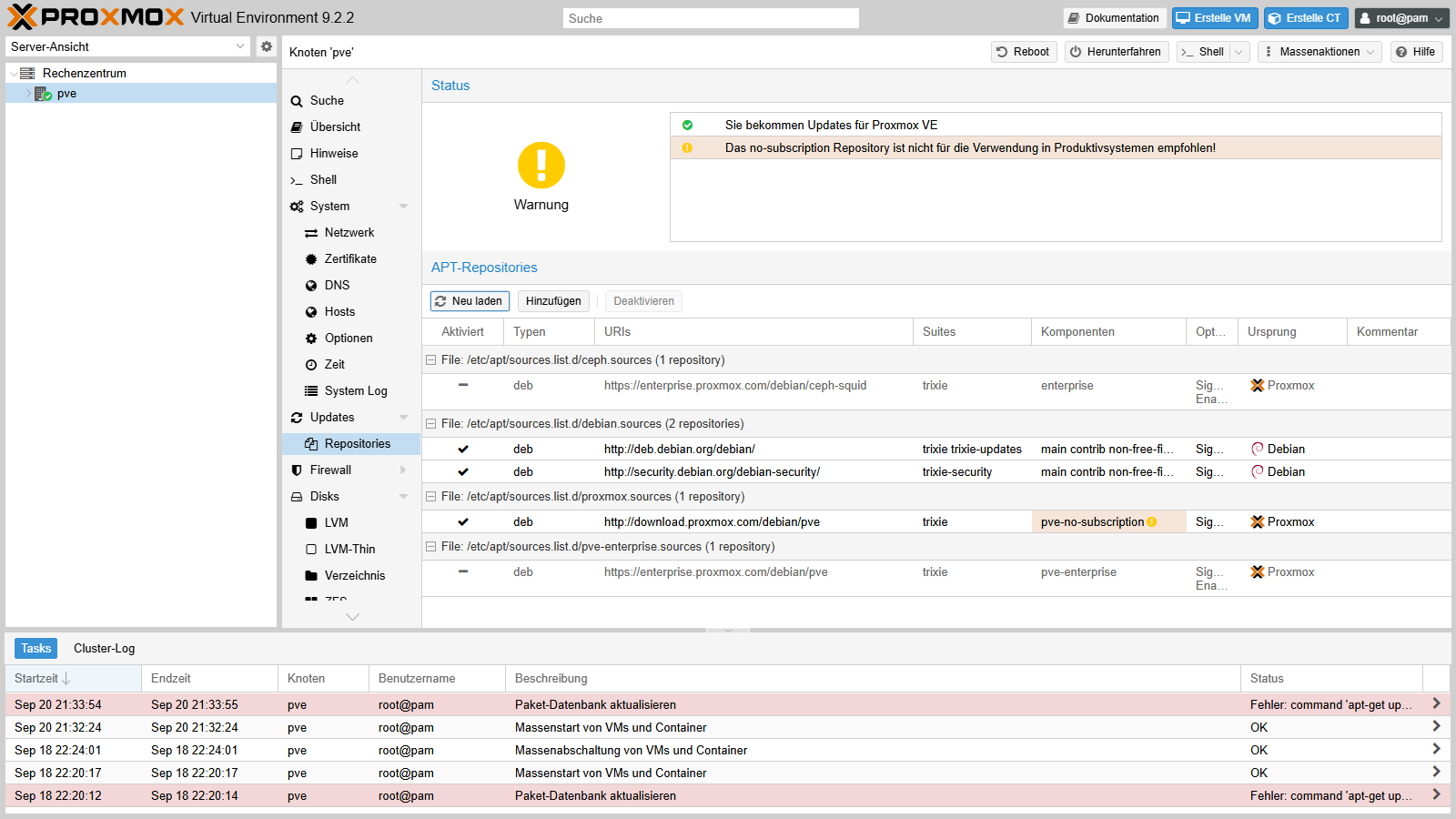The height and width of the screenshot is (819, 1456).
Task: Sort by URIs column header
Action: point(753,332)
